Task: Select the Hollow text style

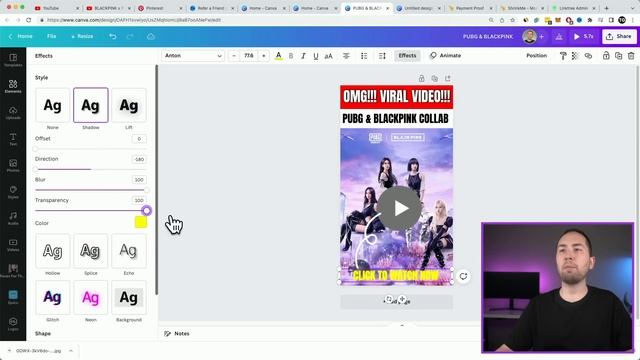Action: [x=52, y=251]
